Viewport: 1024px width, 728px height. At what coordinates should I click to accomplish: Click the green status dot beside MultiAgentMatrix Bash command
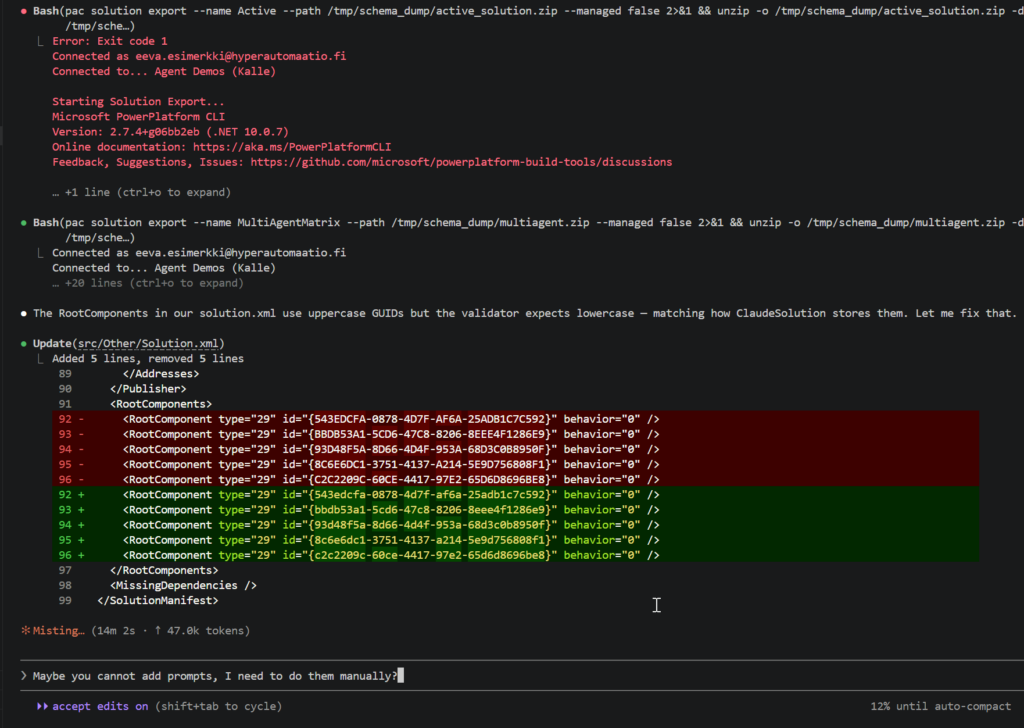coord(24,223)
